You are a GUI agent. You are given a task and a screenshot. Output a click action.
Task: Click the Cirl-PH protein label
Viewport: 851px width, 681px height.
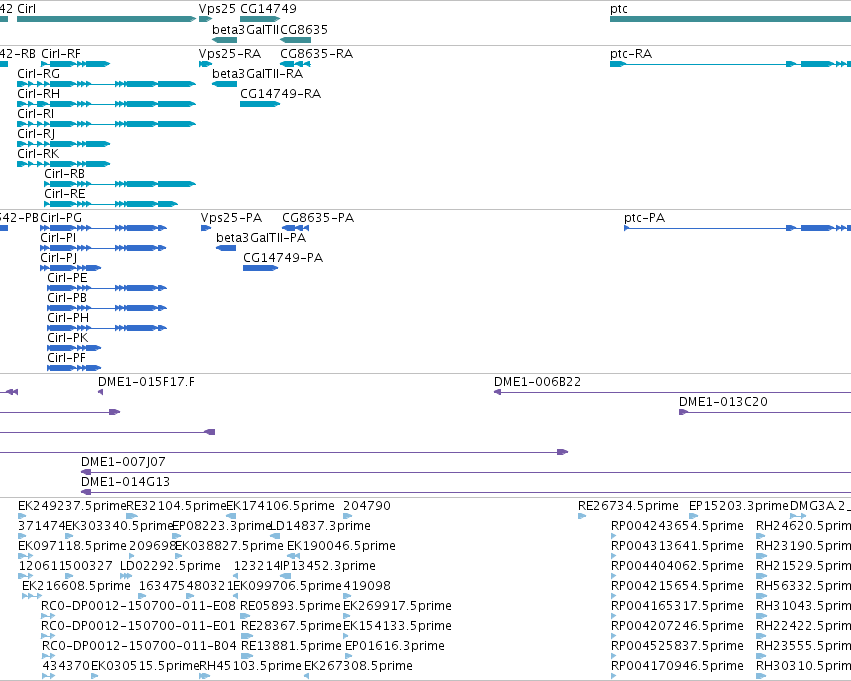tap(68, 318)
